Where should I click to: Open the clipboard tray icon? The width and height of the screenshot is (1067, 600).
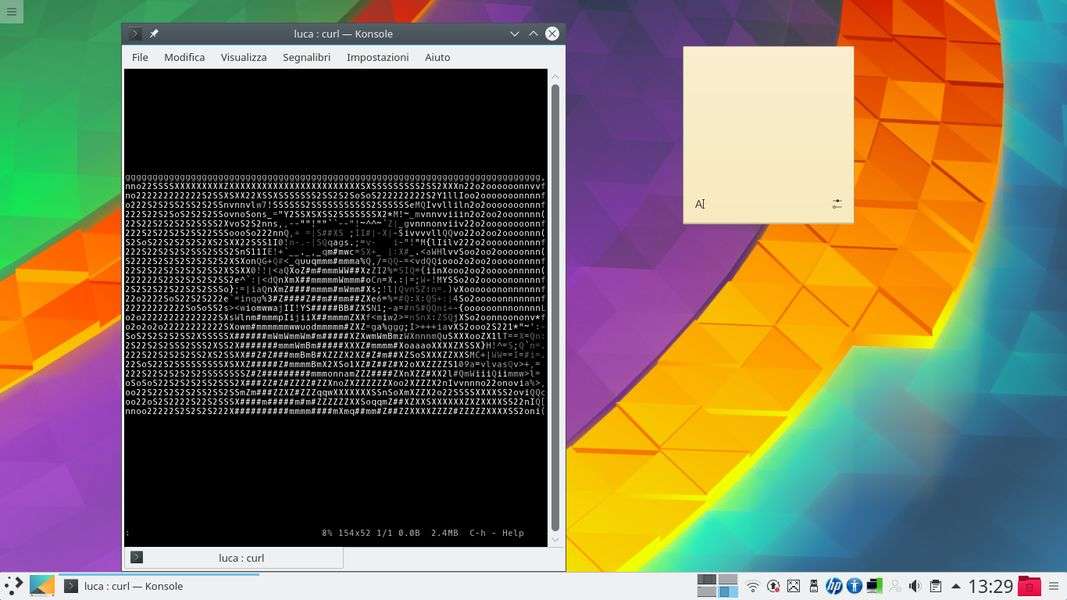(x=935, y=586)
